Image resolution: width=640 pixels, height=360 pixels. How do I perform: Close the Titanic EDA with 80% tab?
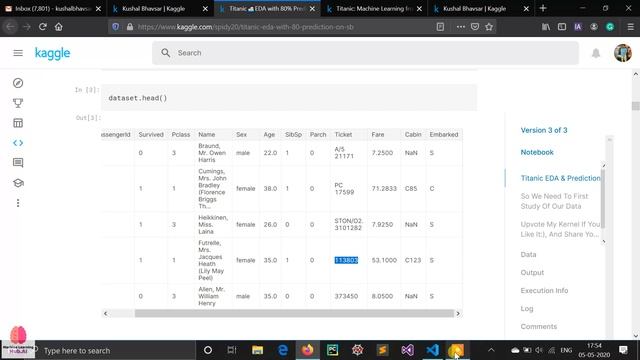click(x=312, y=9)
